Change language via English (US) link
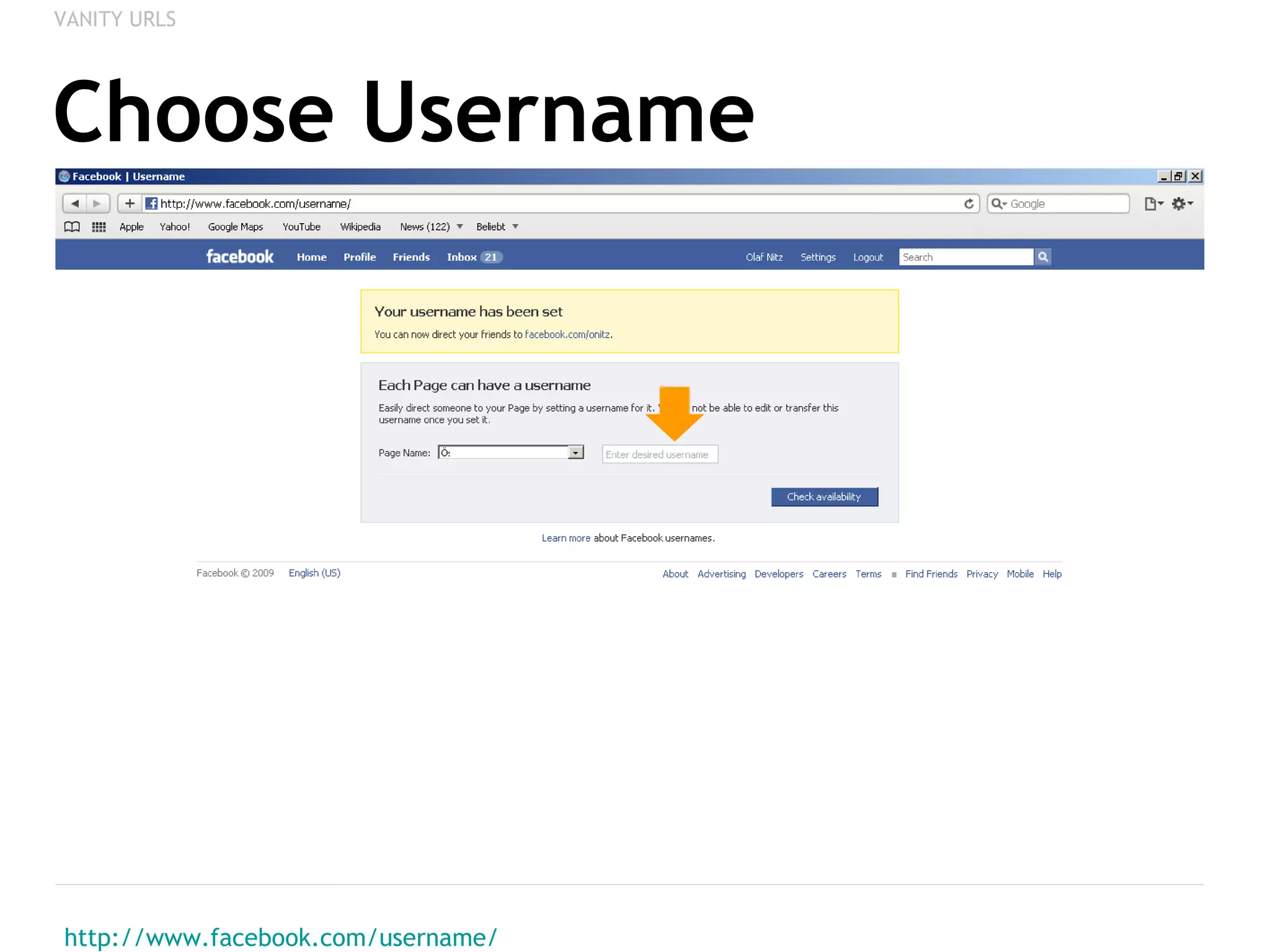 pos(314,573)
